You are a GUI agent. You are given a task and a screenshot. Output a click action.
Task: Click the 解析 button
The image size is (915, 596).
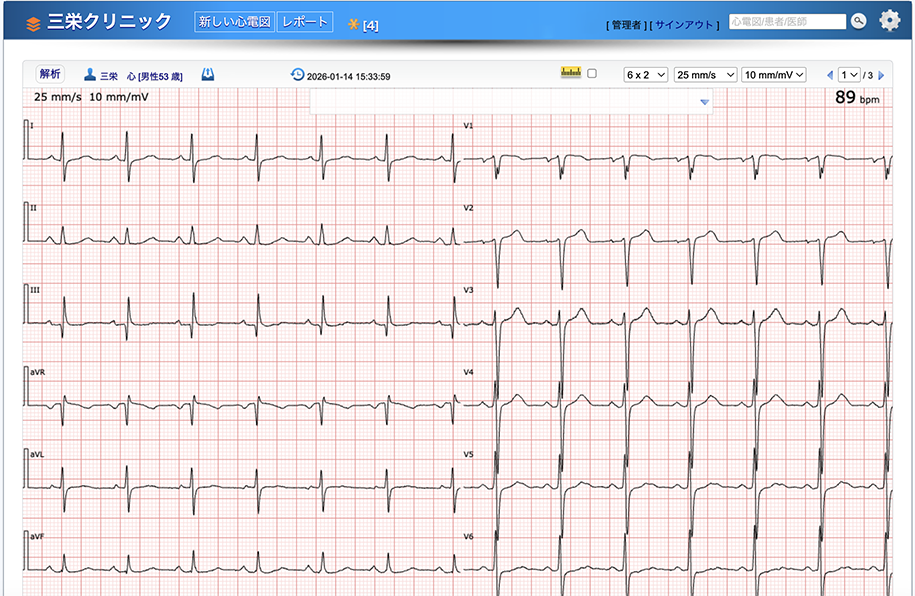tap(50, 74)
